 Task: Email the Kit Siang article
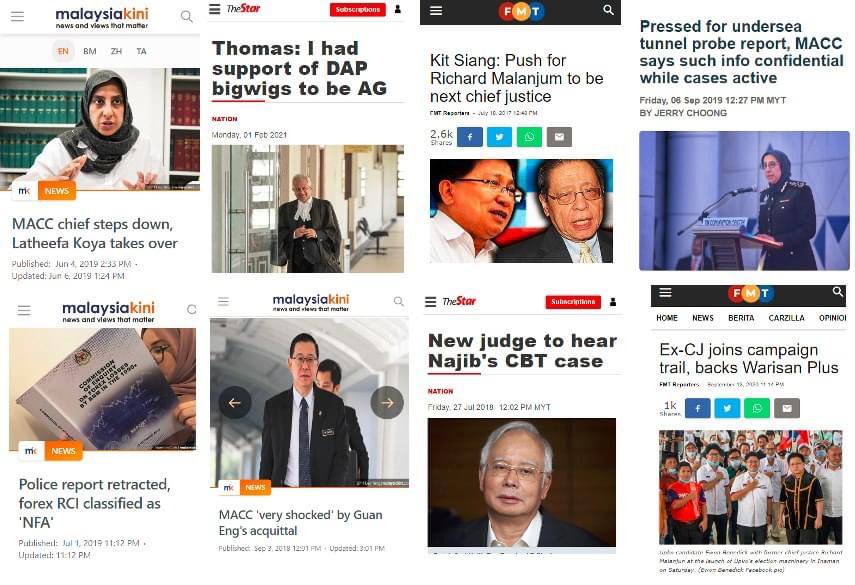point(559,137)
